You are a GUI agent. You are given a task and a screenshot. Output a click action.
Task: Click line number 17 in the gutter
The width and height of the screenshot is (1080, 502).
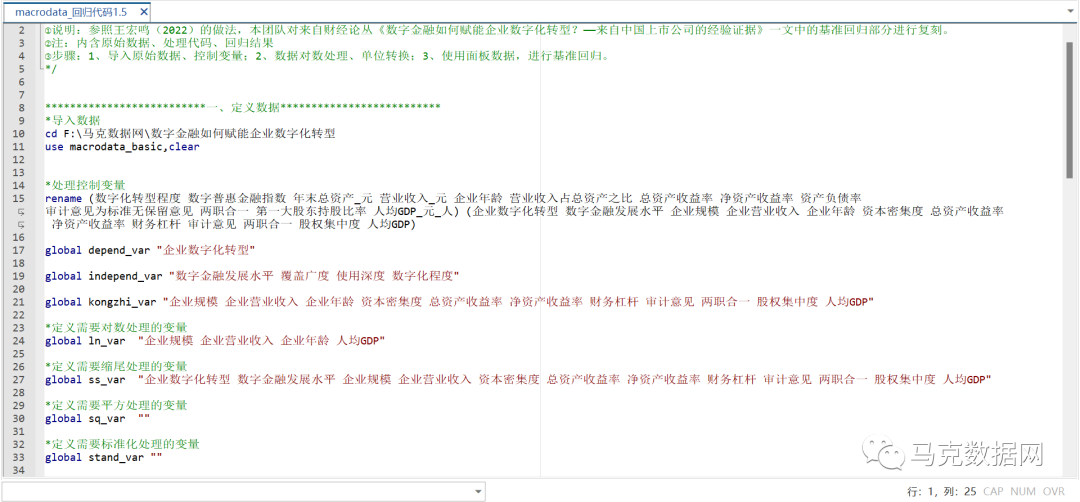(19, 250)
